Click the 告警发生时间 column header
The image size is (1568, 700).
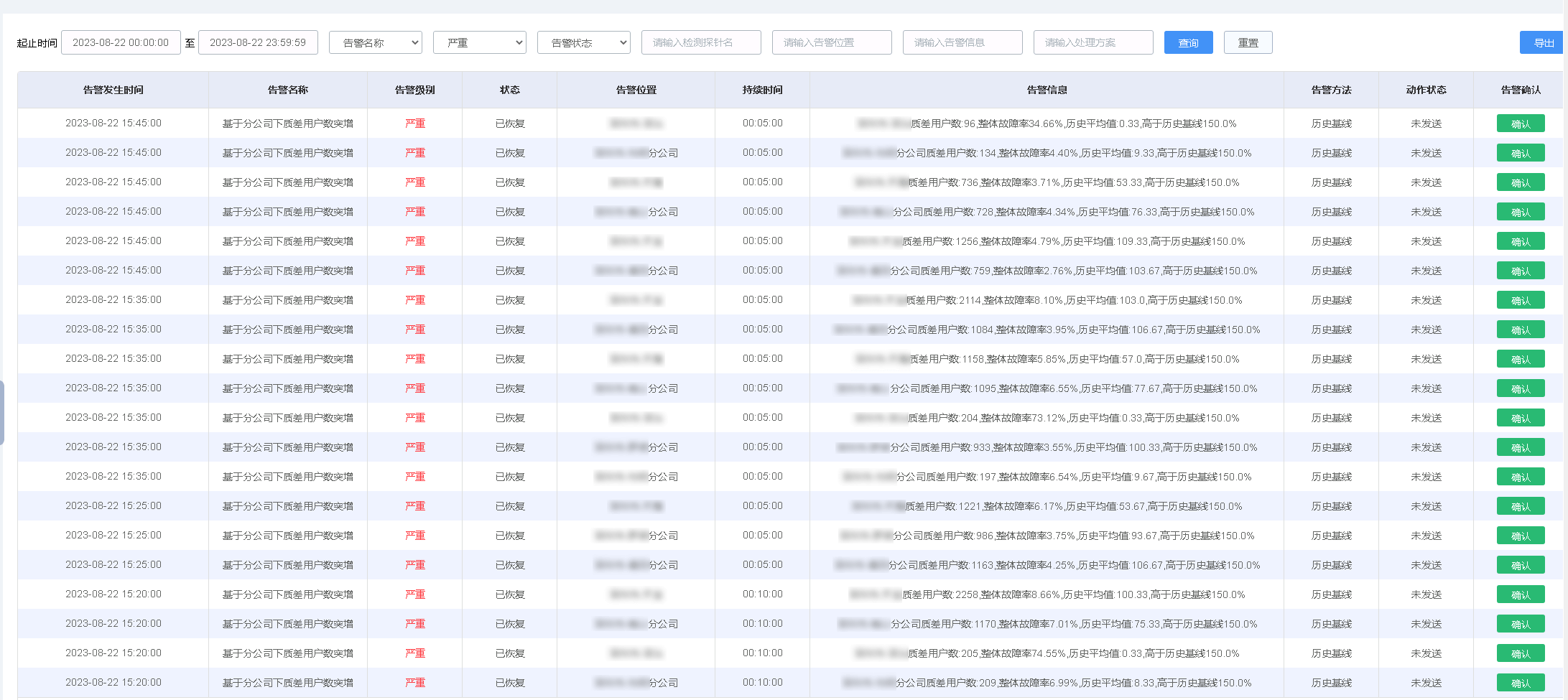click(113, 90)
